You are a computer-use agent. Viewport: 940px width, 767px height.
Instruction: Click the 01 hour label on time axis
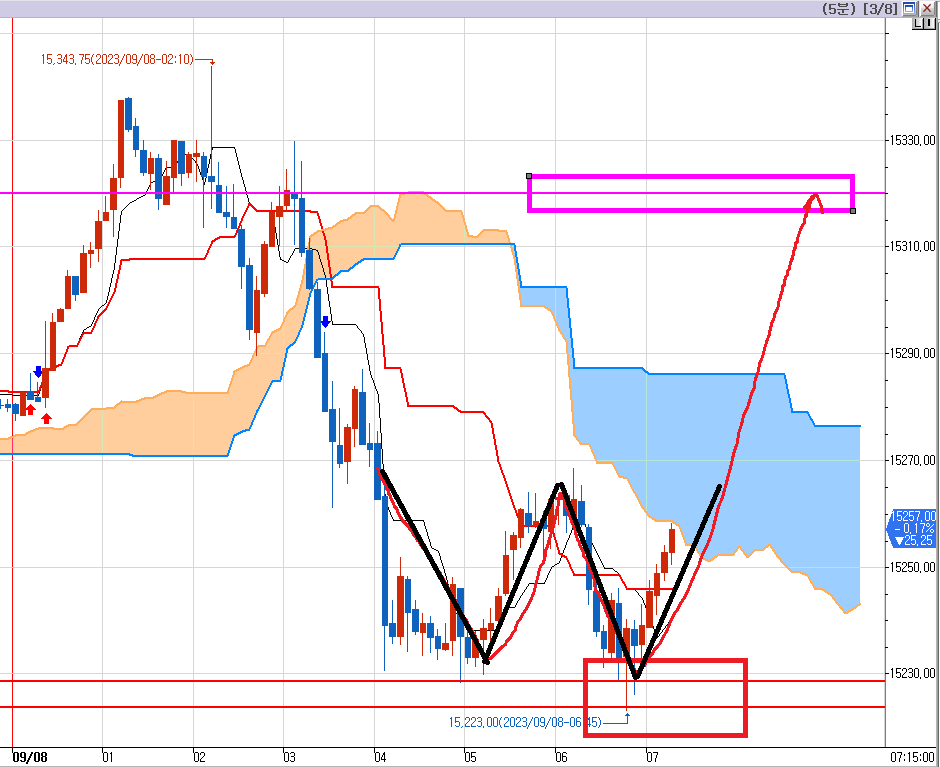pyautogui.click(x=108, y=757)
